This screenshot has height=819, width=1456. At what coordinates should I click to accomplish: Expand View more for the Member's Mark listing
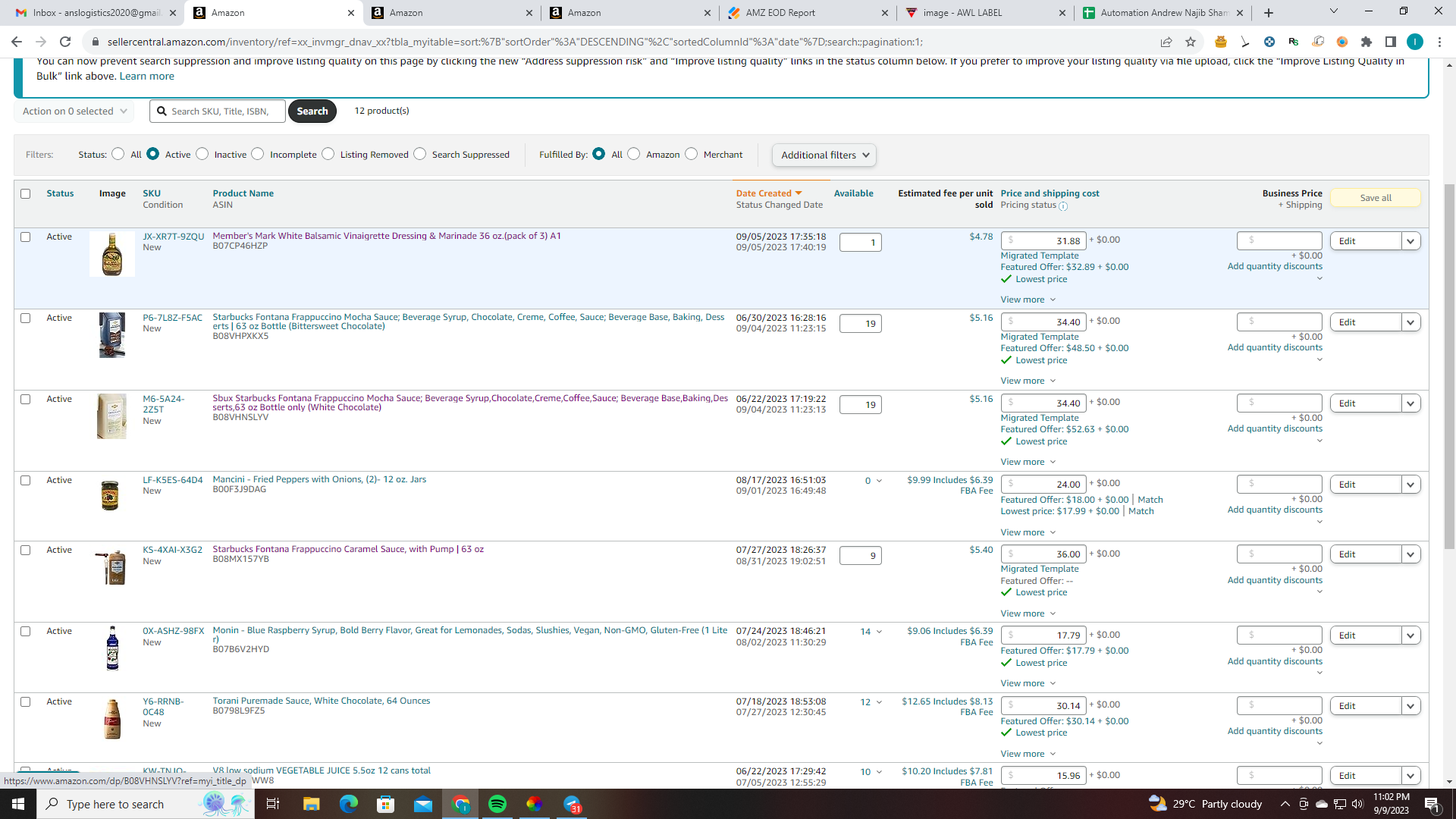point(1028,300)
